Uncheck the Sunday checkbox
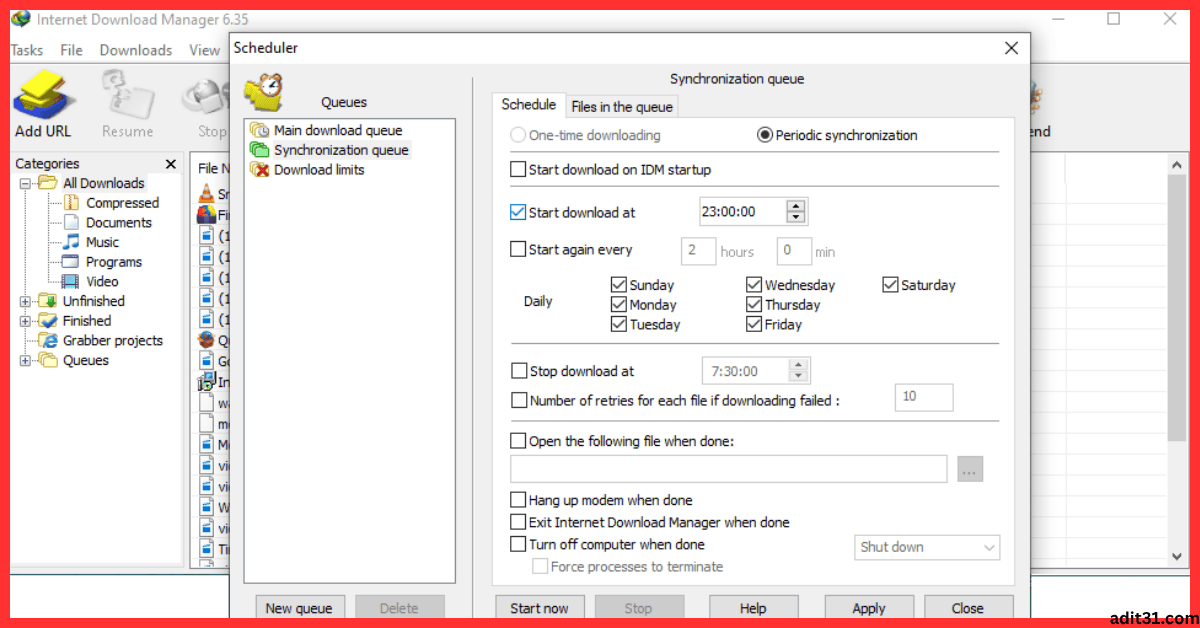Viewport: 1200px width, 628px height. pyautogui.click(x=618, y=285)
